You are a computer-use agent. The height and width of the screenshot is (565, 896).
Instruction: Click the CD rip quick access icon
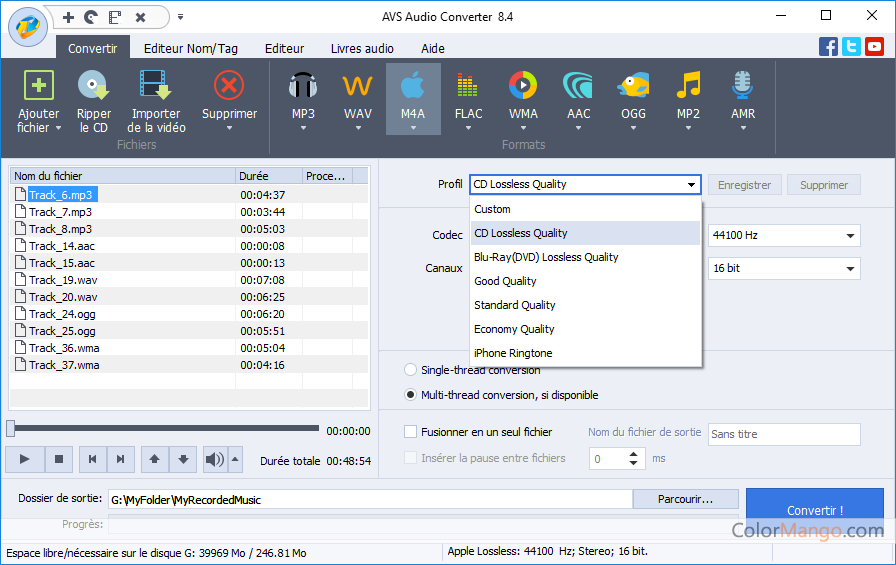coord(91,17)
